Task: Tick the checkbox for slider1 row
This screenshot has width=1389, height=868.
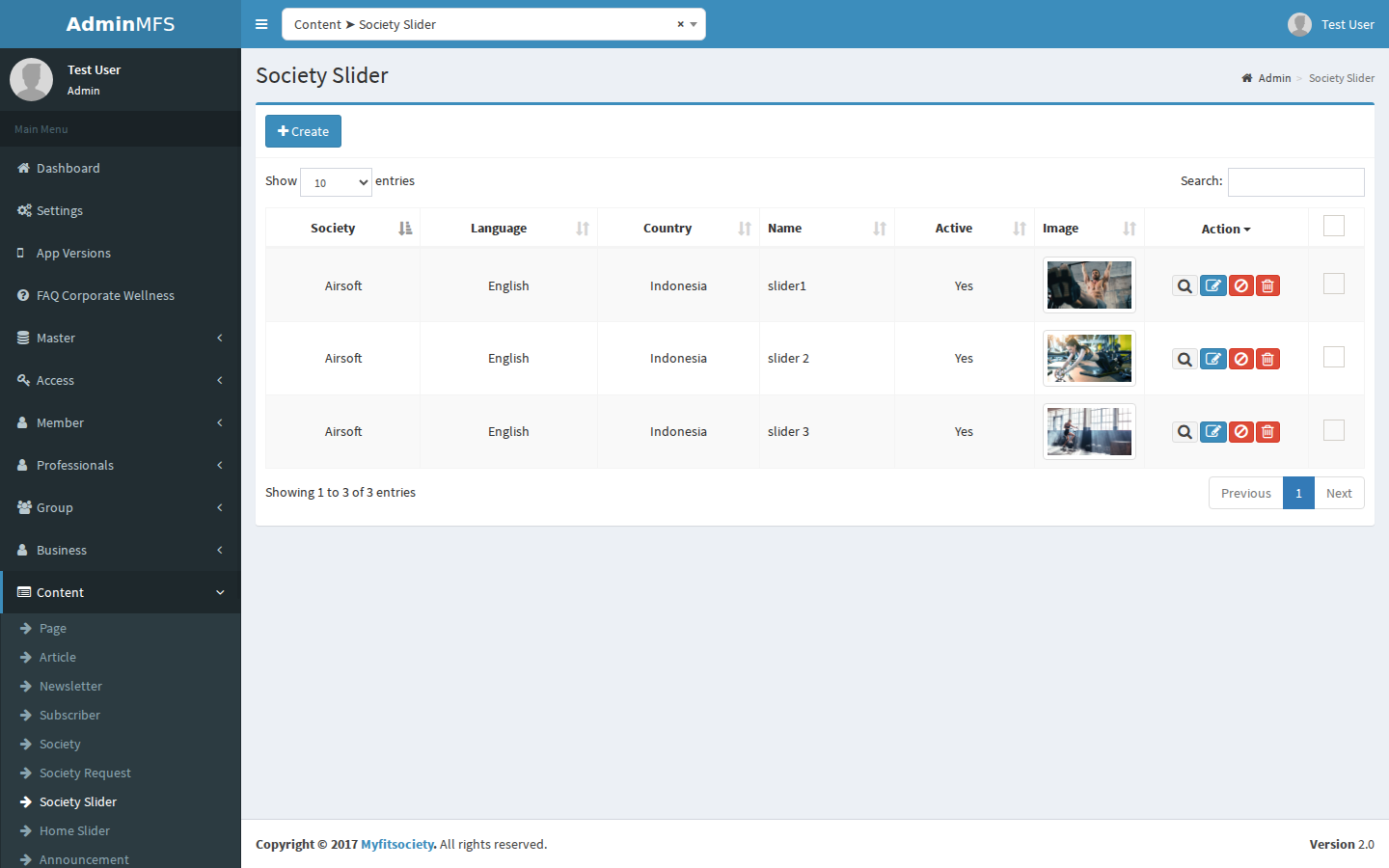Action: [x=1334, y=284]
